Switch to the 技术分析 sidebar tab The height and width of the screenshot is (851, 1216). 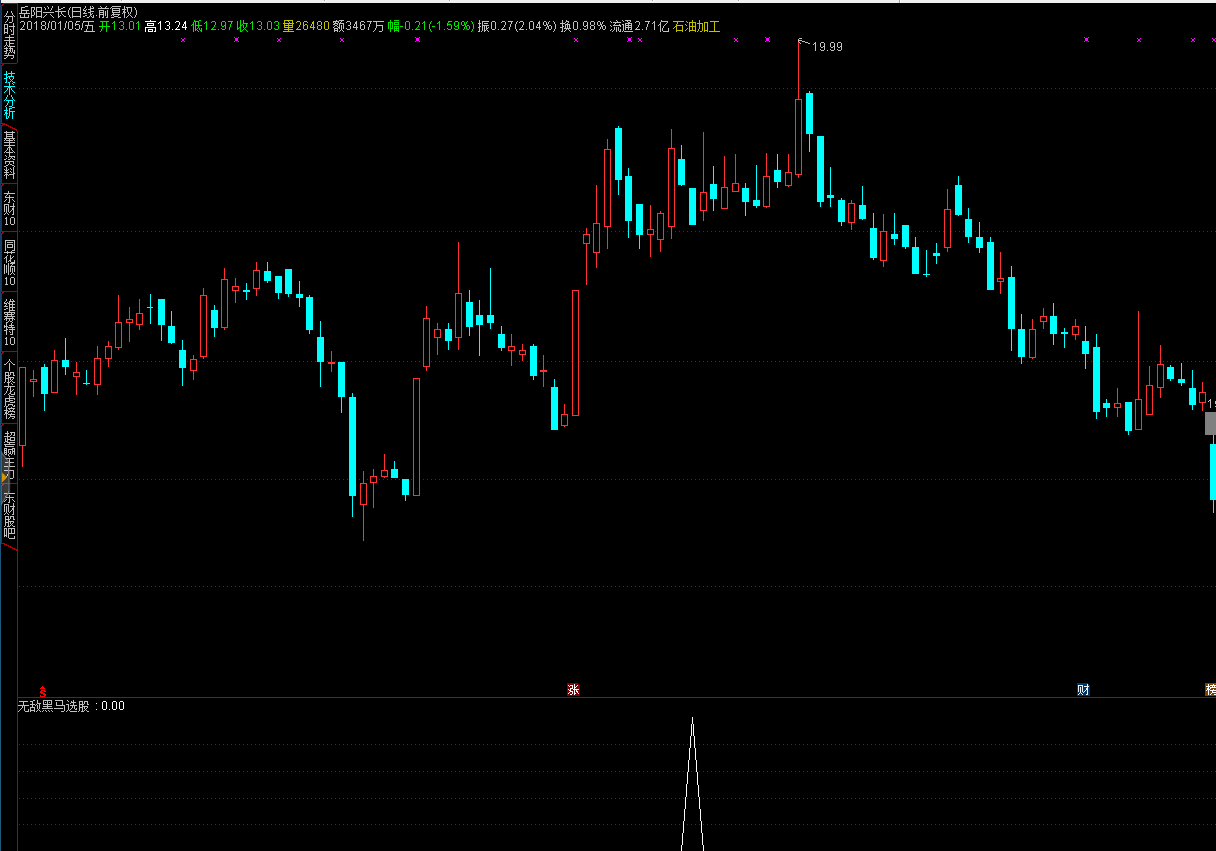pos(9,95)
